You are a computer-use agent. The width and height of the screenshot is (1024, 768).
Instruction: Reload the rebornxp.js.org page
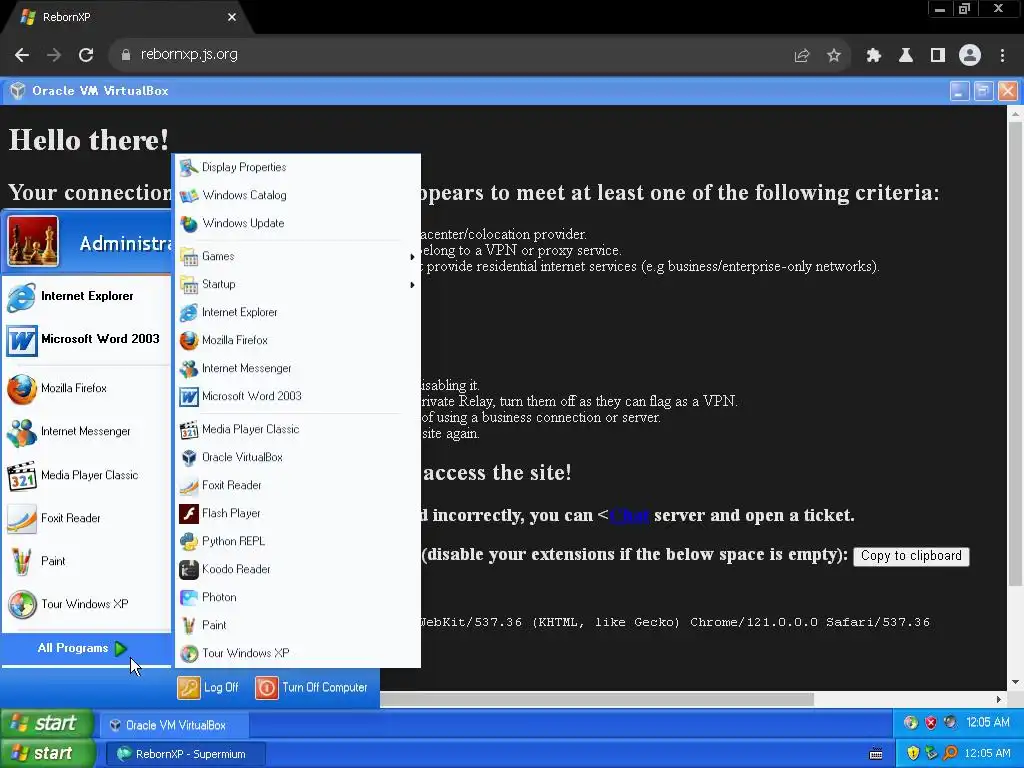(x=86, y=55)
